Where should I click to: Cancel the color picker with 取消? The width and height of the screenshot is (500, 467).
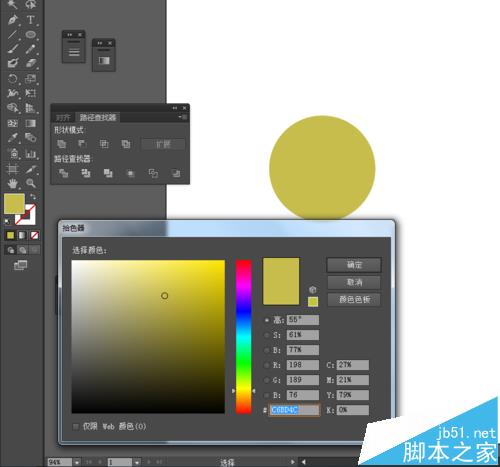[x=354, y=282]
